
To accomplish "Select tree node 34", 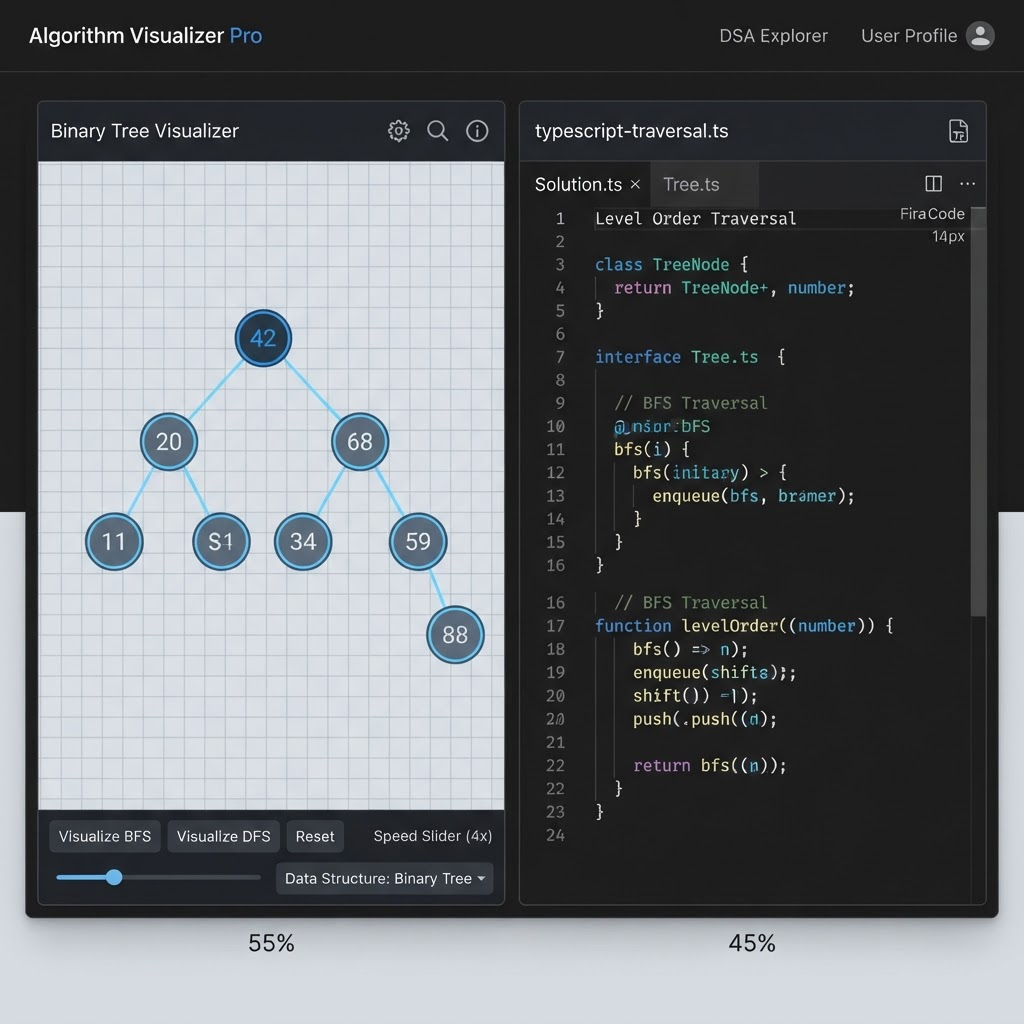I will 303,541.
